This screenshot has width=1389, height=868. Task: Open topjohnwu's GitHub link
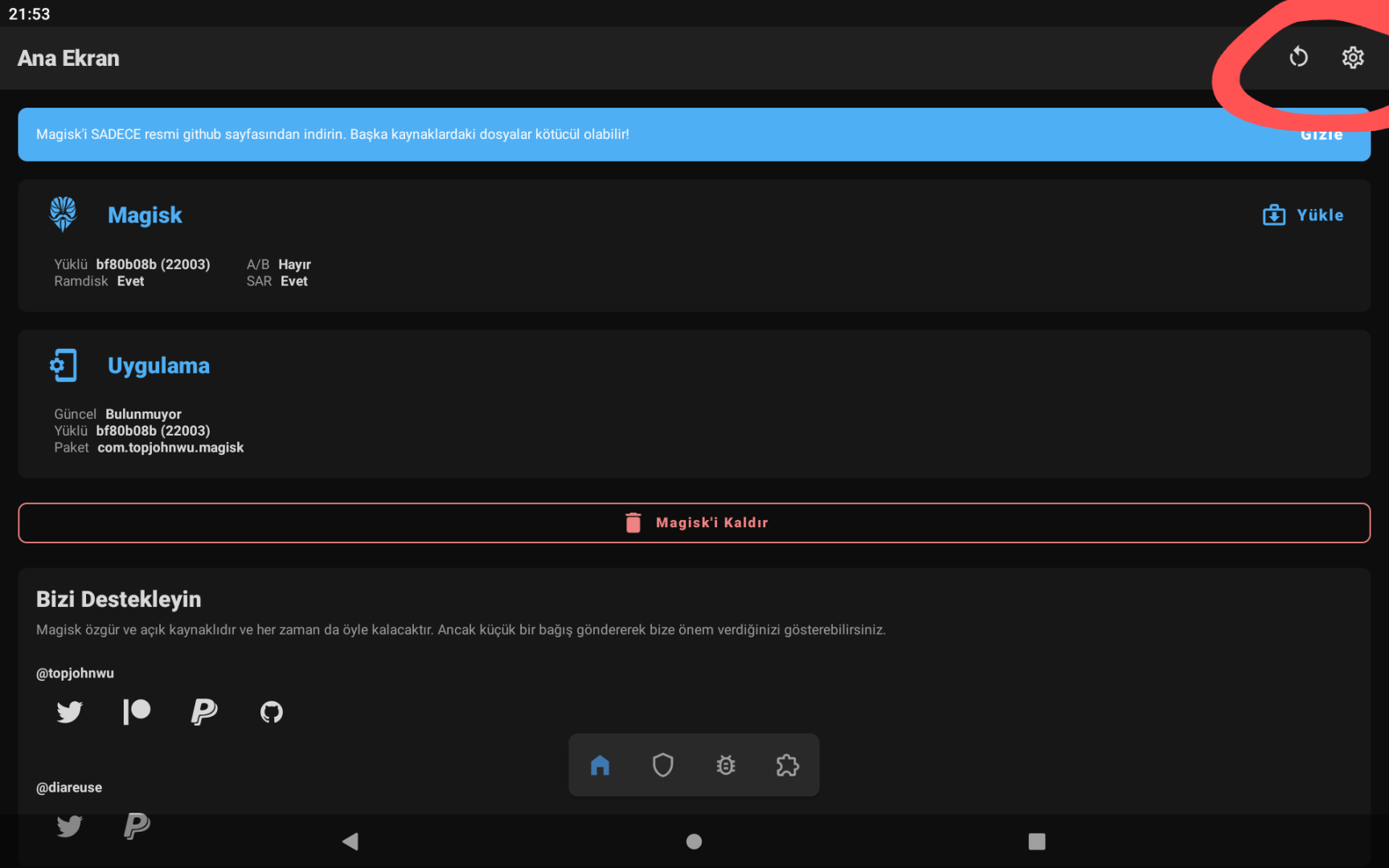pyautogui.click(x=272, y=711)
